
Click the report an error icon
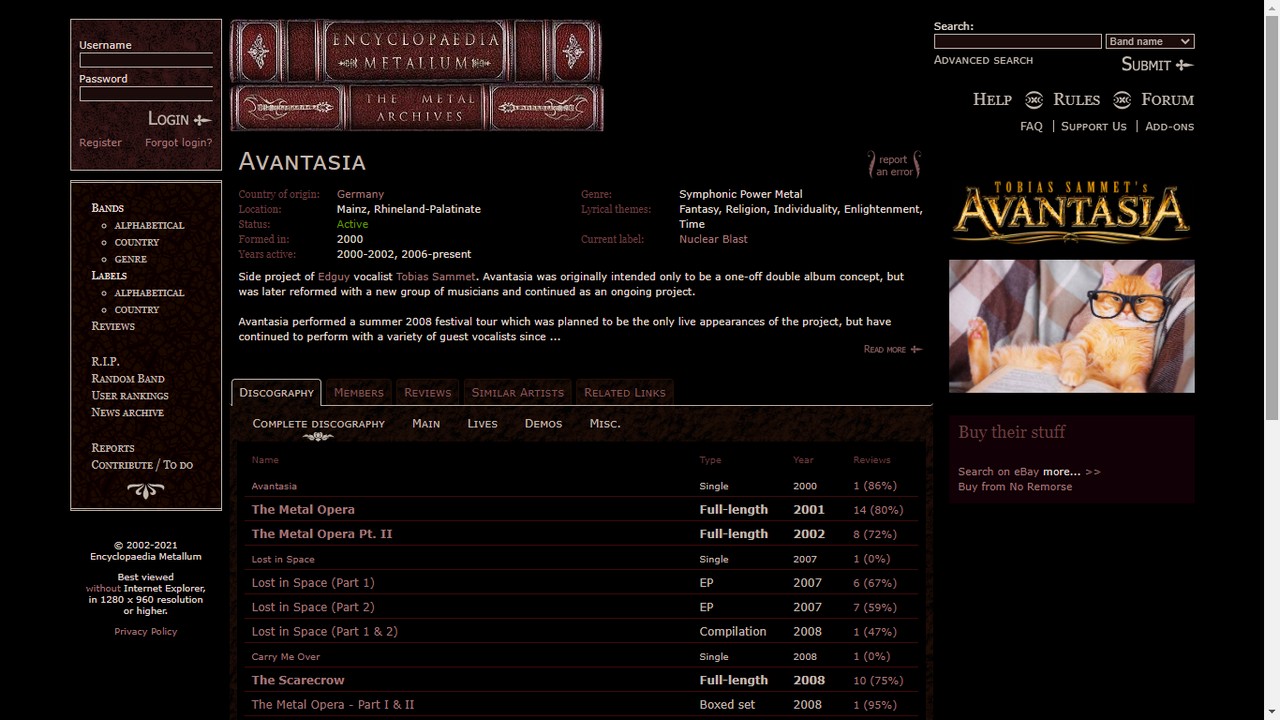tap(894, 165)
